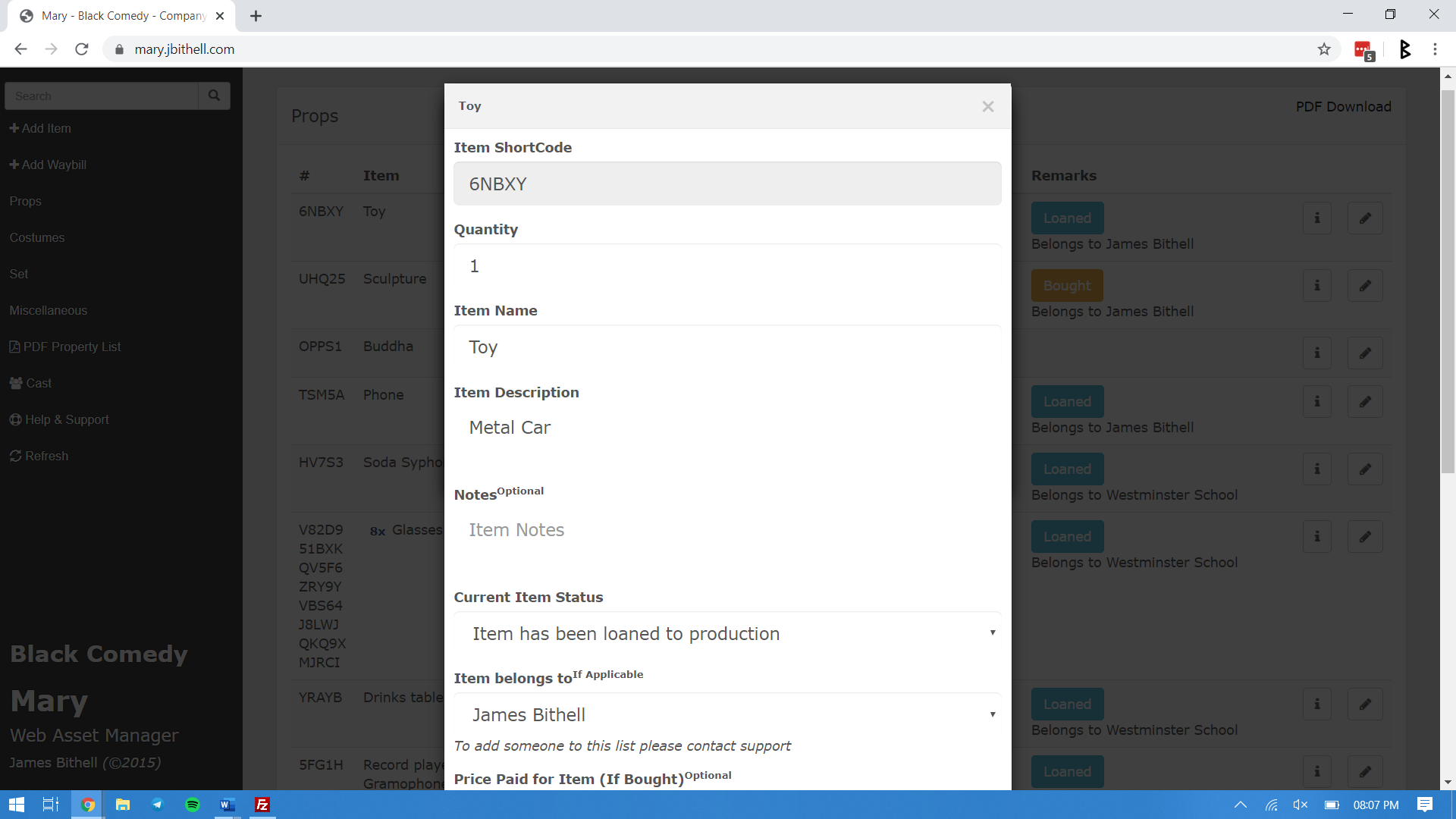This screenshot has width=1456, height=819.
Task: Click the page vertical scrollbar thumb
Action: click(x=1448, y=281)
